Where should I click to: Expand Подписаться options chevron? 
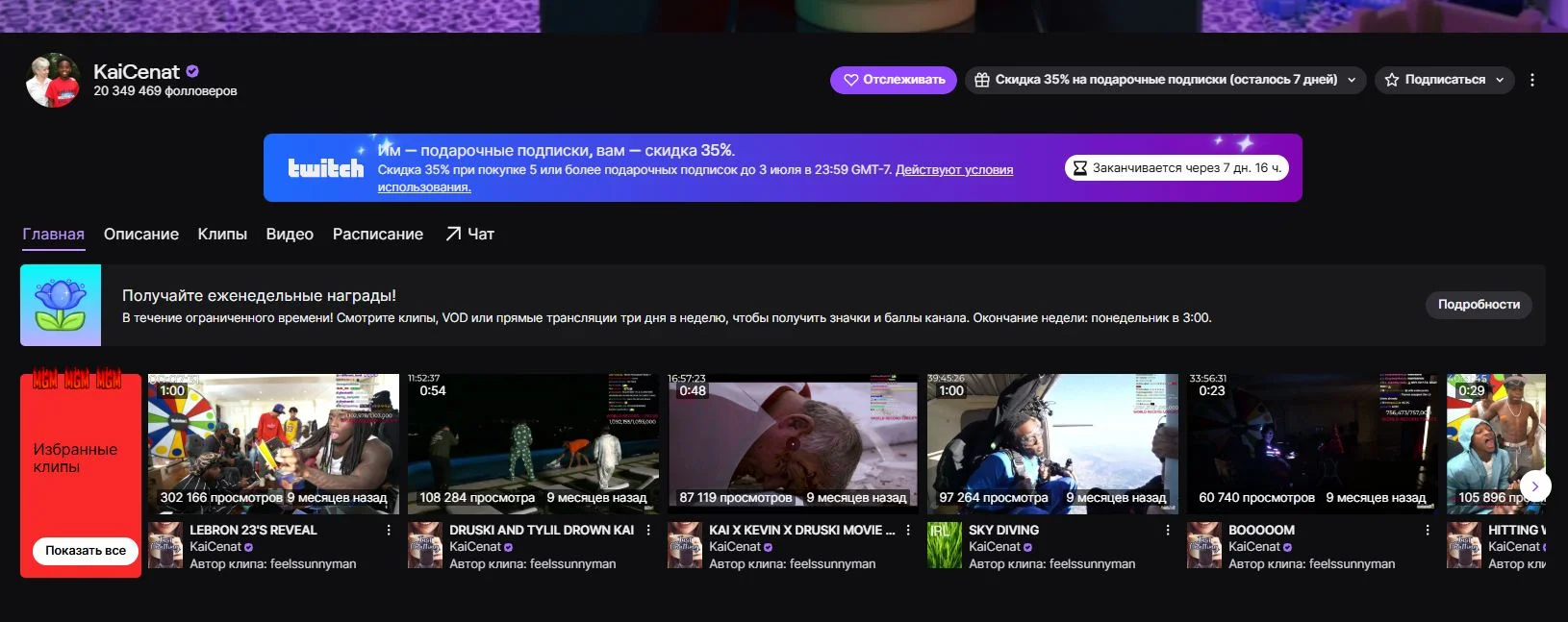(1500, 80)
